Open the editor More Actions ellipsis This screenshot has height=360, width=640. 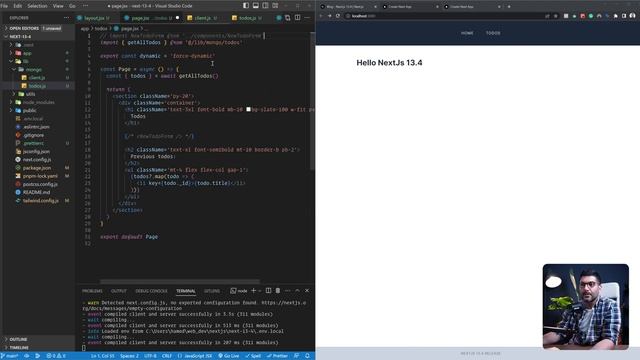click(307, 18)
